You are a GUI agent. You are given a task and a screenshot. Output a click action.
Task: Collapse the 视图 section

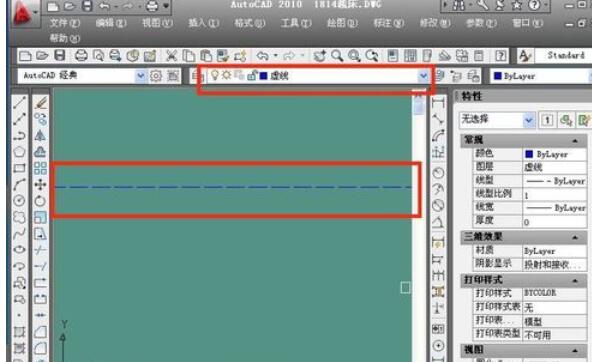click(x=575, y=351)
